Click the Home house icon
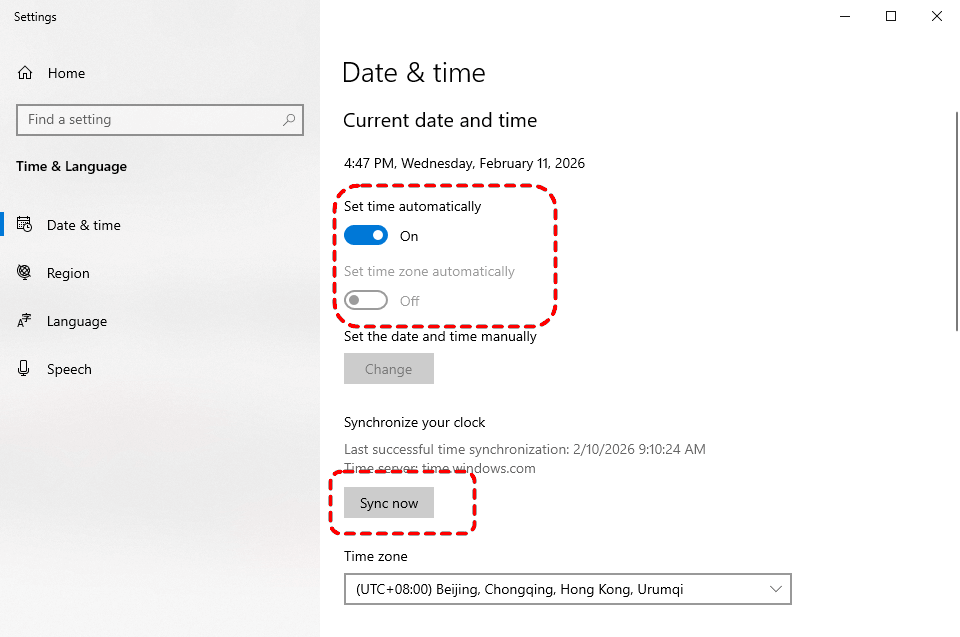This screenshot has width=960, height=637. tap(25, 73)
